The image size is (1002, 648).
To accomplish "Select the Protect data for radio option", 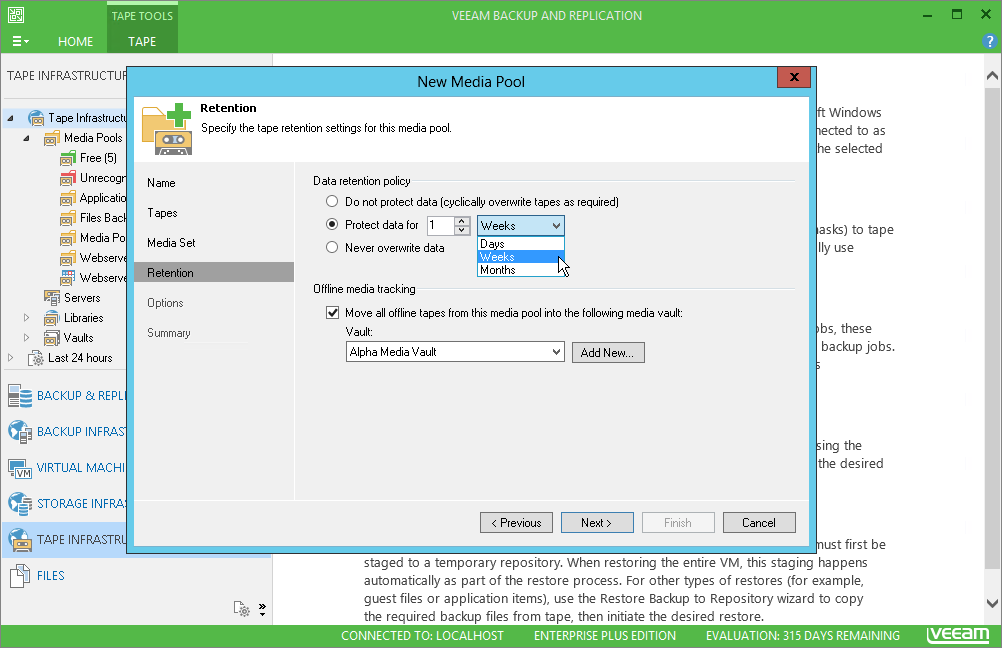I will pyautogui.click(x=331, y=224).
